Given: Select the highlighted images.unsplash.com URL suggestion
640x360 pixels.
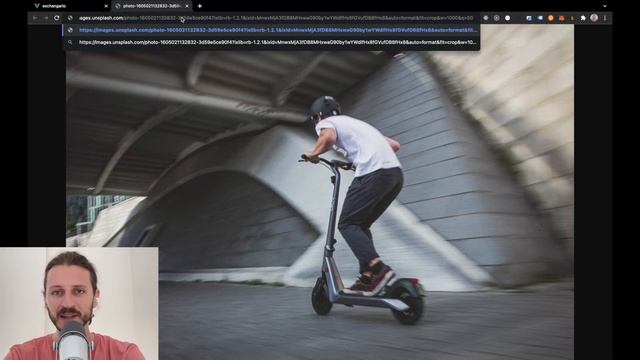Looking at the screenshot, I should pos(271,30).
